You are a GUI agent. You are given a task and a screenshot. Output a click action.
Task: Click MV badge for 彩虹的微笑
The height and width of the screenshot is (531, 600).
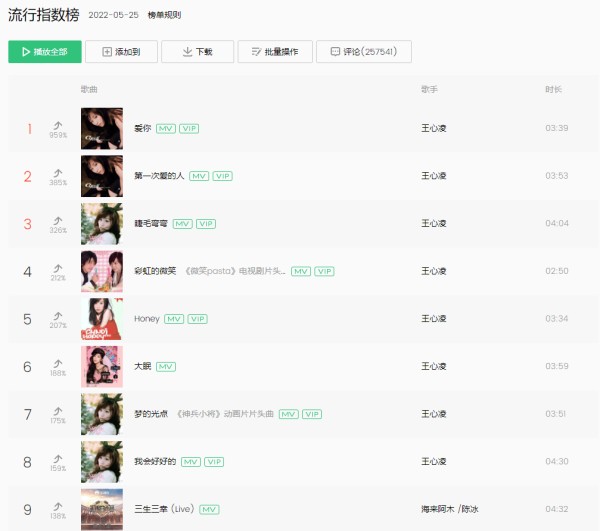pos(301,271)
